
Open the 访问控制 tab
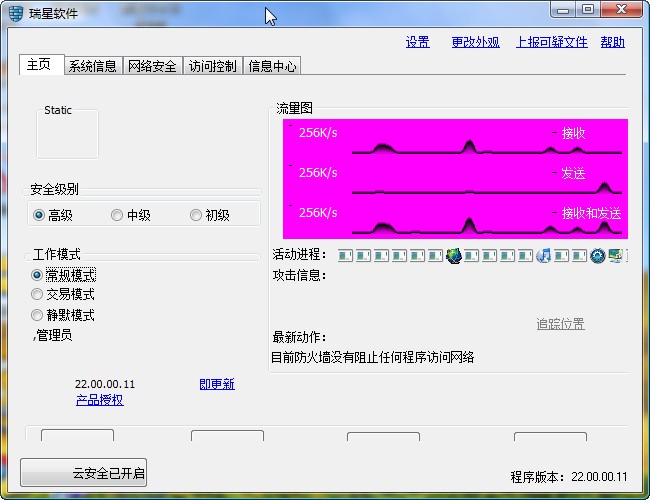(213, 66)
